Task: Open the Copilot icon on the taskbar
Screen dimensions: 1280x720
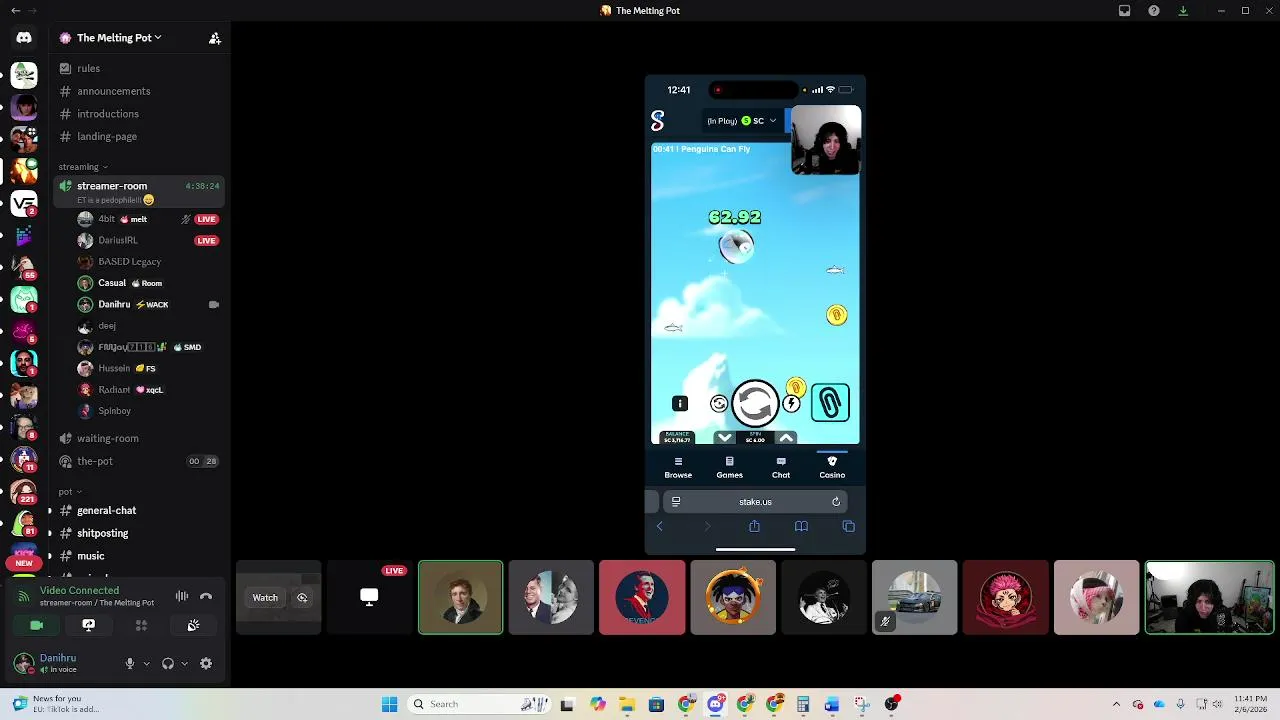Action: pos(598,704)
